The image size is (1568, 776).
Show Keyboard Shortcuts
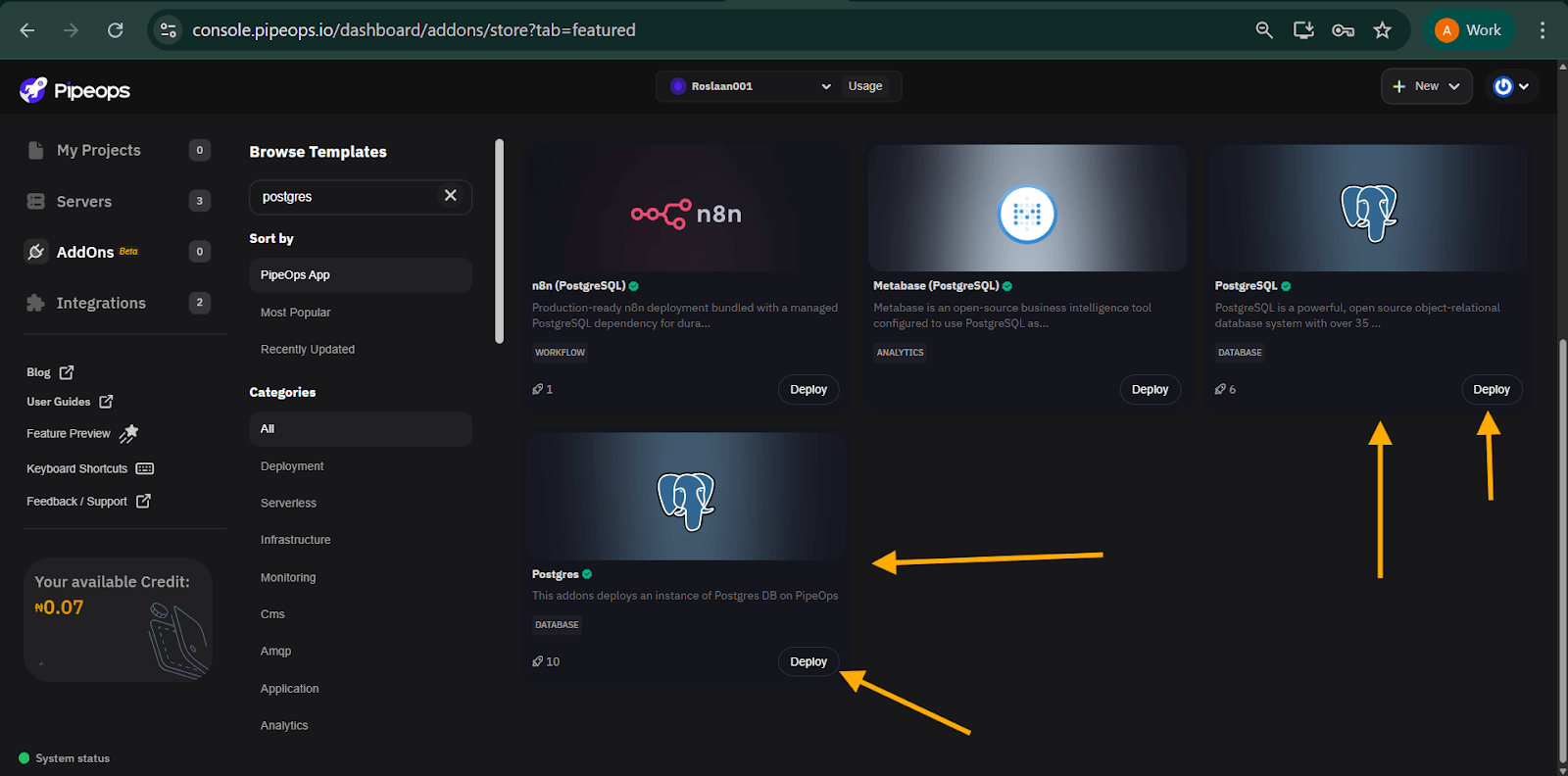pyautogui.click(x=90, y=468)
